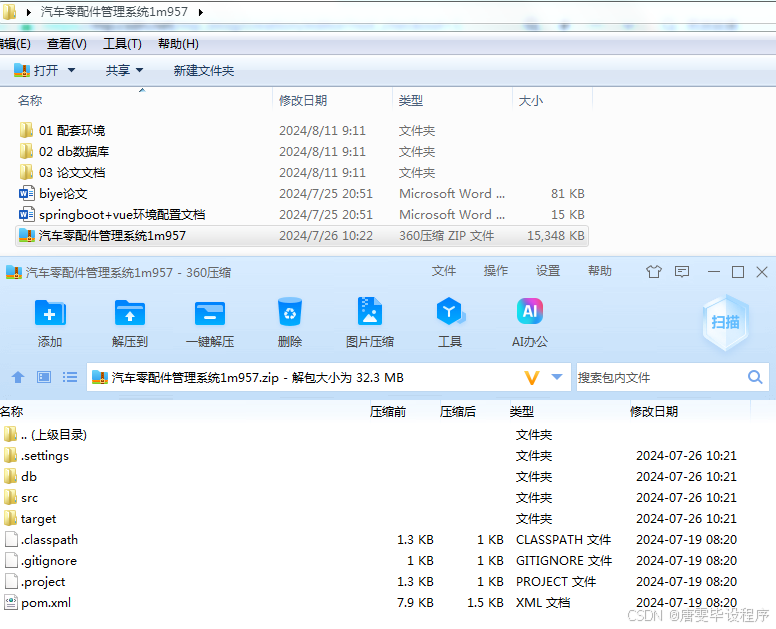The height and width of the screenshot is (629, 776).
Task: Click the CLASSPATH 文件 type cell
Action: [563, 539]
